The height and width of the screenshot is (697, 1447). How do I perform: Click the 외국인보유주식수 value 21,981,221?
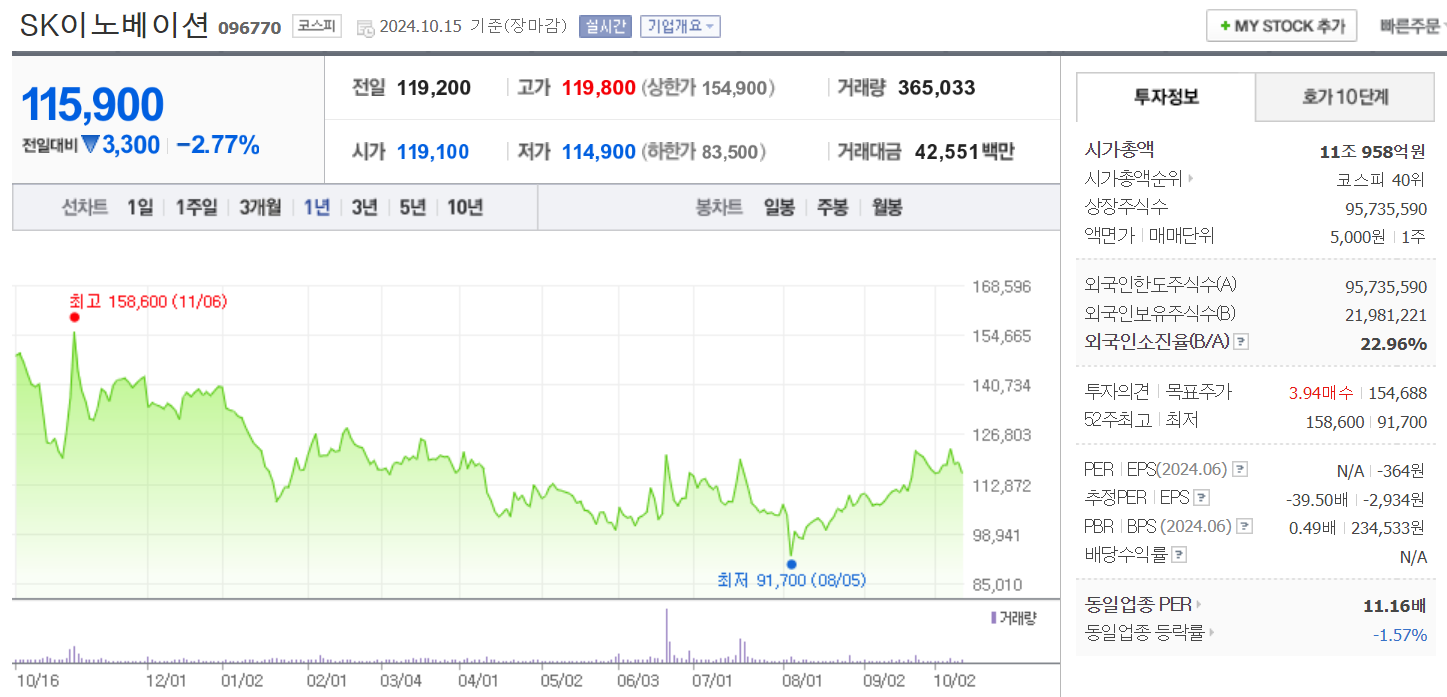tap(1386, 315)
